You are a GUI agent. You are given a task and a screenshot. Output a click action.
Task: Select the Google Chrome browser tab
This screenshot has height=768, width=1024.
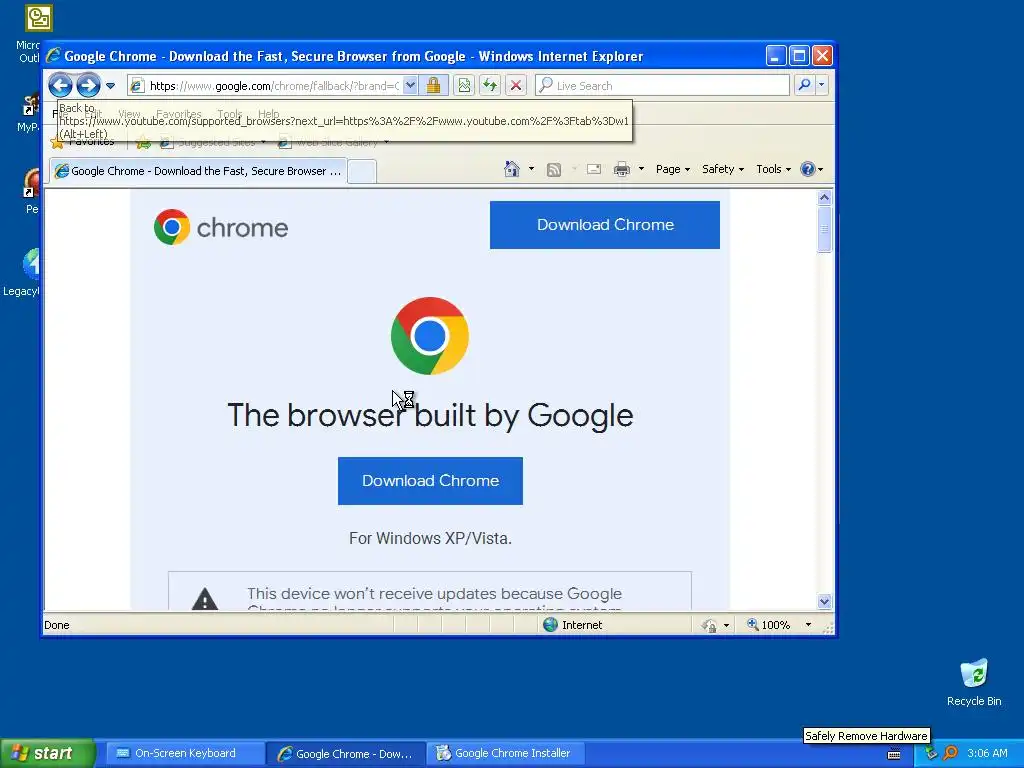198,171
